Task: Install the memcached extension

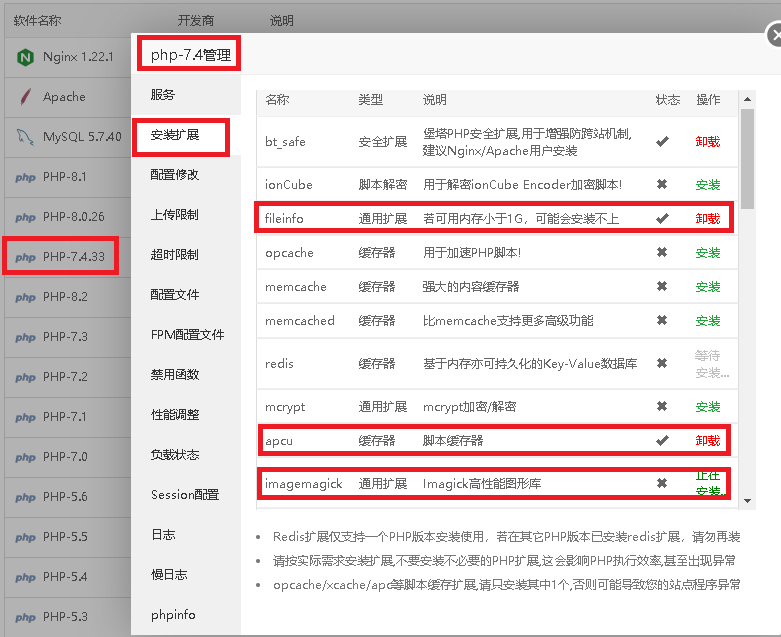Action: click(x=708, y=321)
